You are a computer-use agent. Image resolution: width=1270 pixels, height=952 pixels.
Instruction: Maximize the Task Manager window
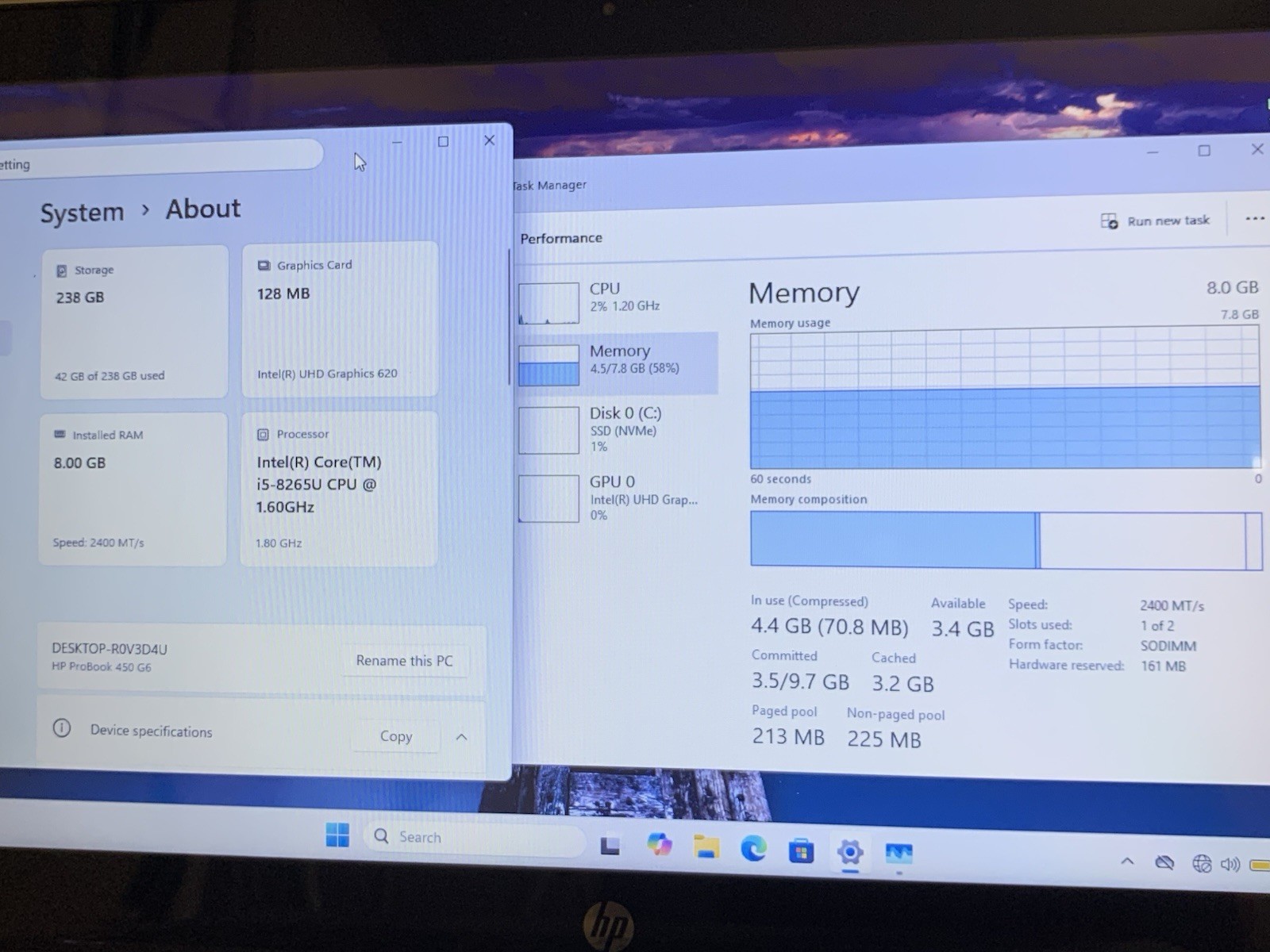pyautogui.click(x=1204, y=151)
